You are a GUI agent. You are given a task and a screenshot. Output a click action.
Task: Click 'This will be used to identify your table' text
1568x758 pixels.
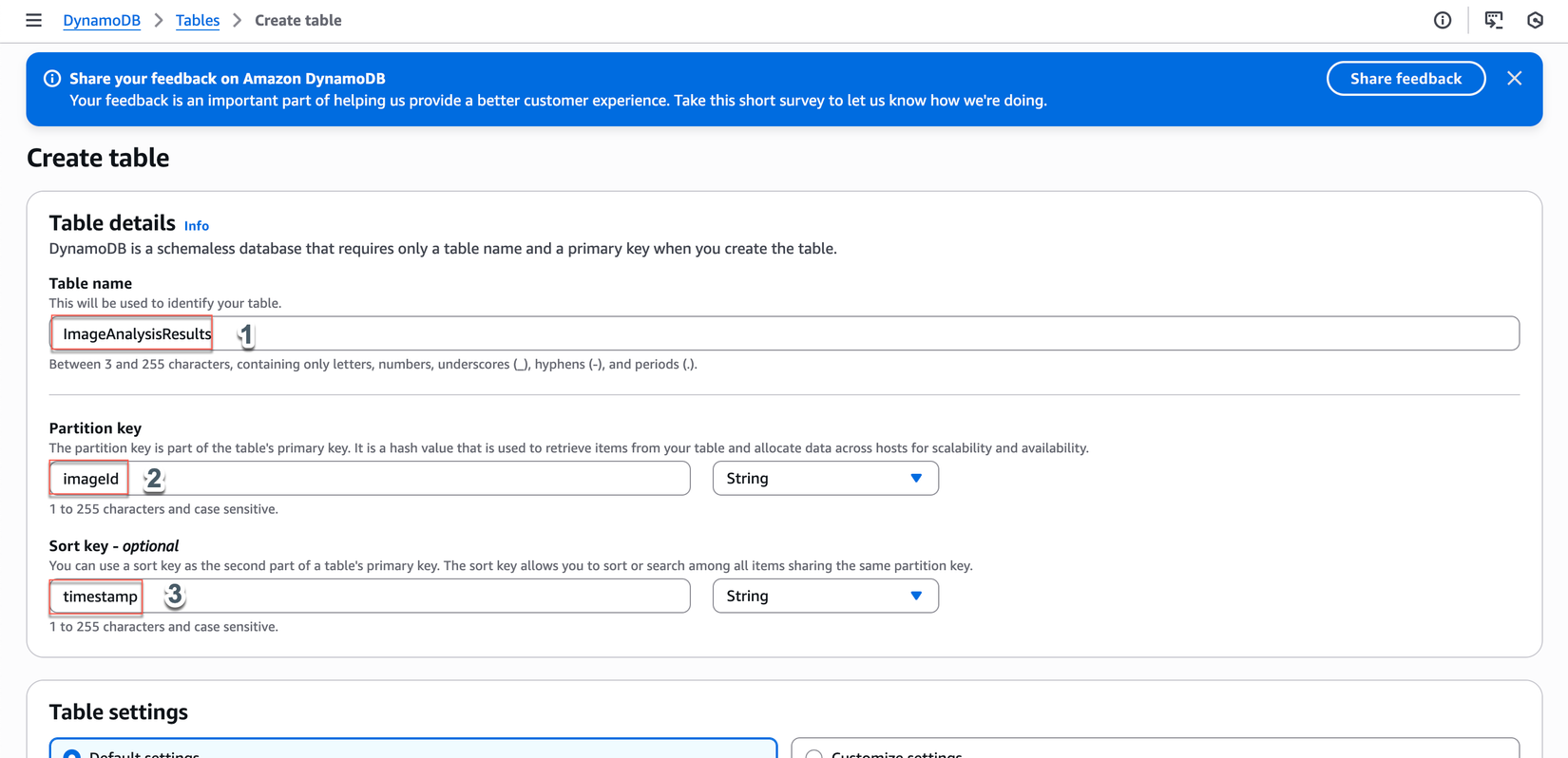click(165, 303)
